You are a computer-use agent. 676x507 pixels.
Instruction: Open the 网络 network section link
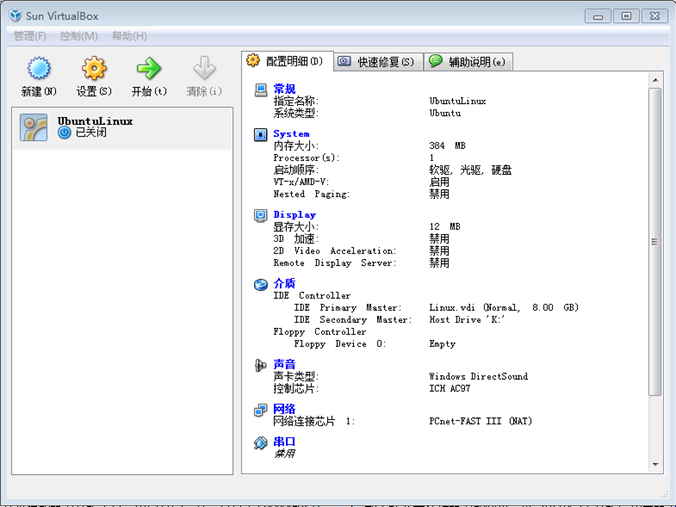click(284, 409)
